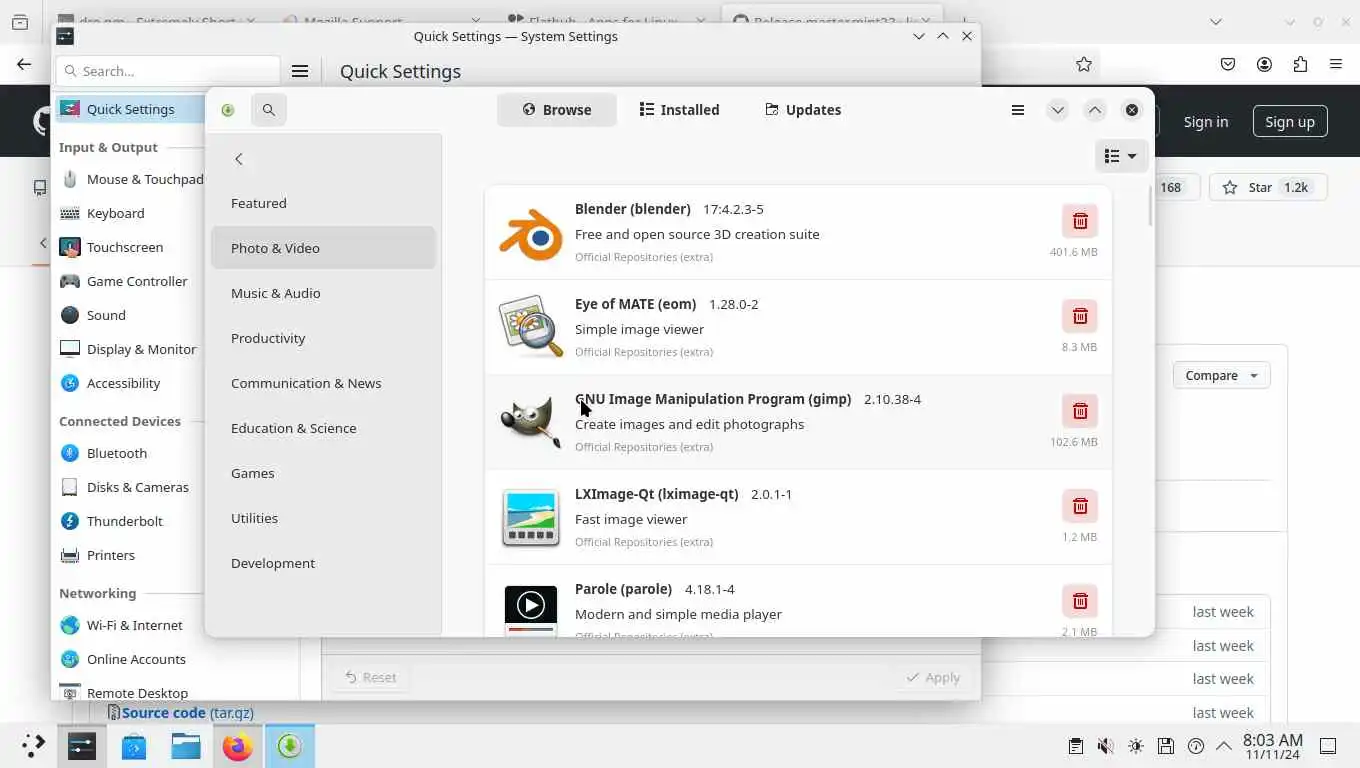Open the search in package manager header
The image size is (1360, 768).
(x=268, y=110)
